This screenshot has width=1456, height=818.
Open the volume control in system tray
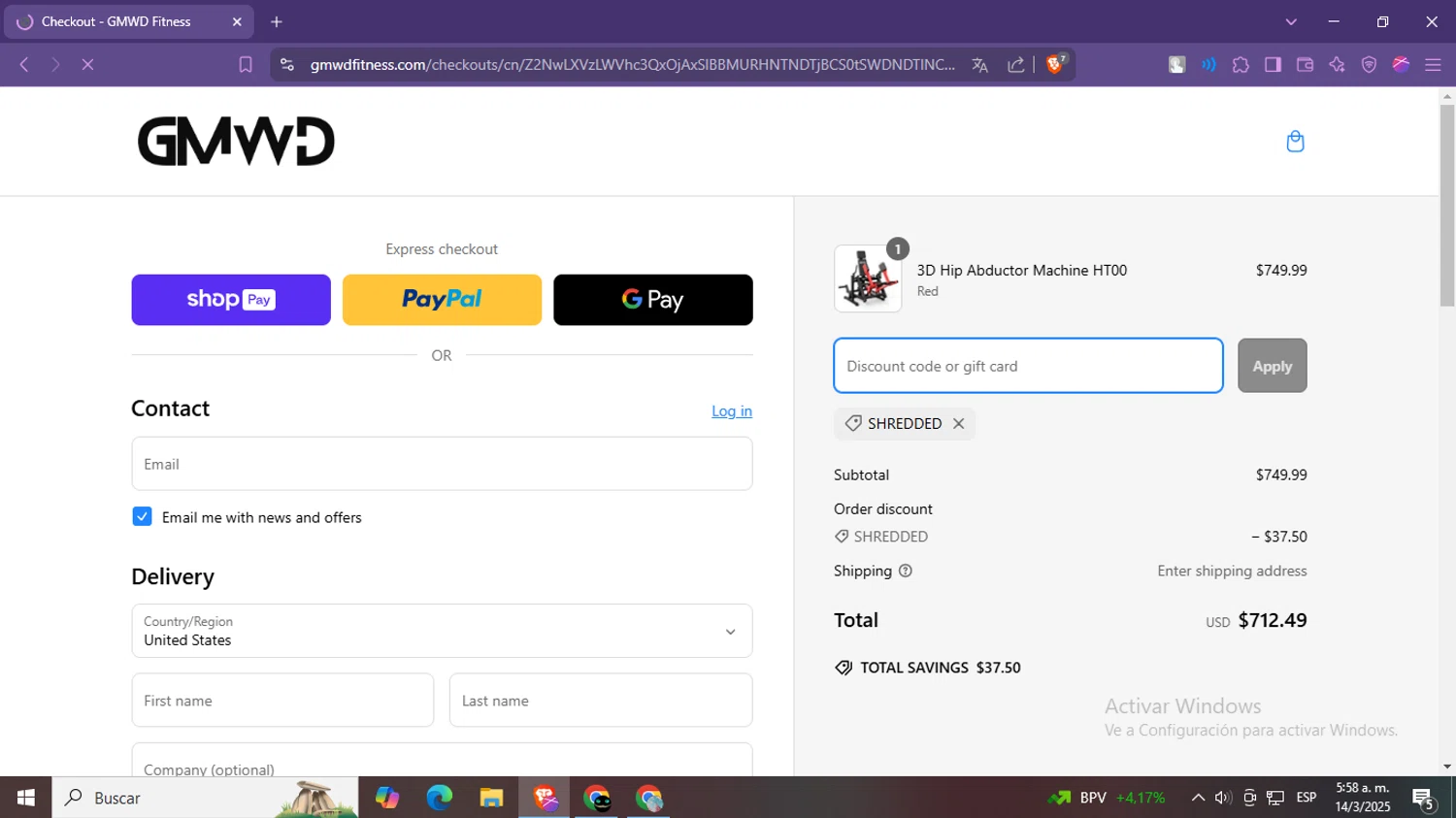point(1223,798)
